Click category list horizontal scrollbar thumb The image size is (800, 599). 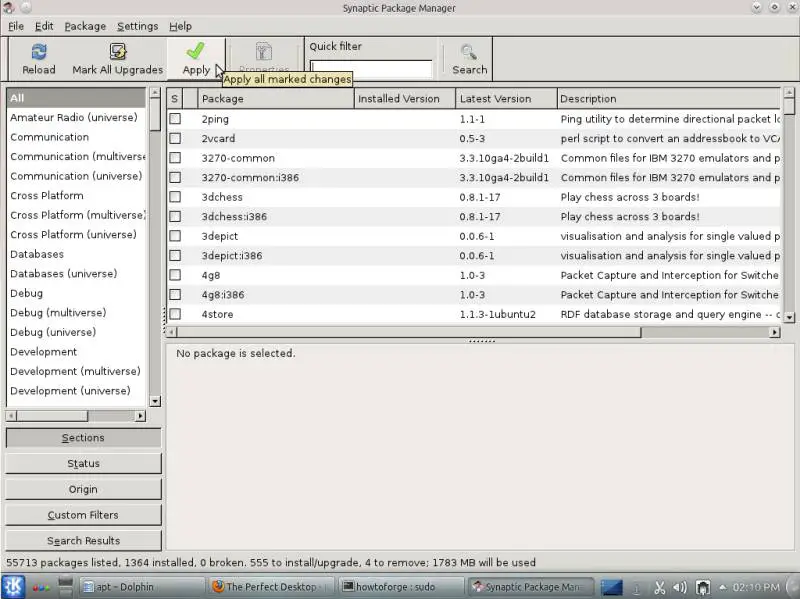(52, 416)
